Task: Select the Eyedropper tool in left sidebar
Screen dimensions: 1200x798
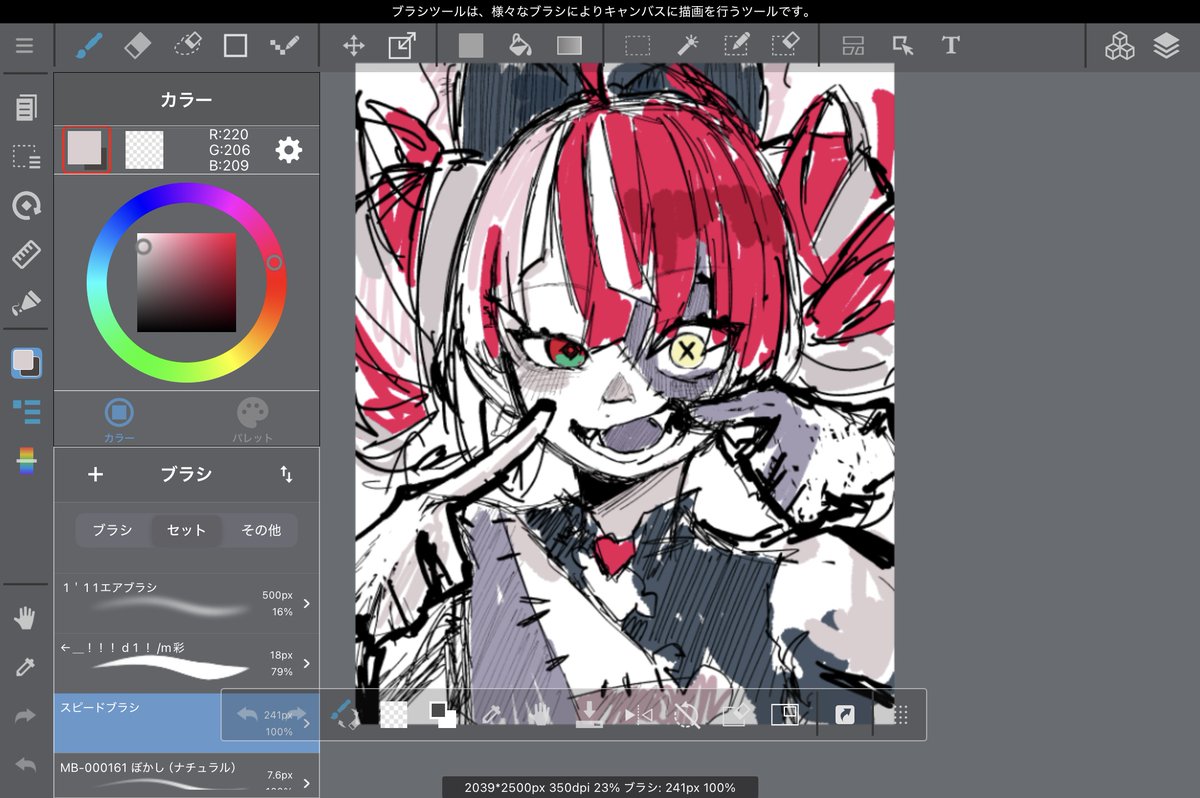Action: pyautogui.click(x=26, y=668)
